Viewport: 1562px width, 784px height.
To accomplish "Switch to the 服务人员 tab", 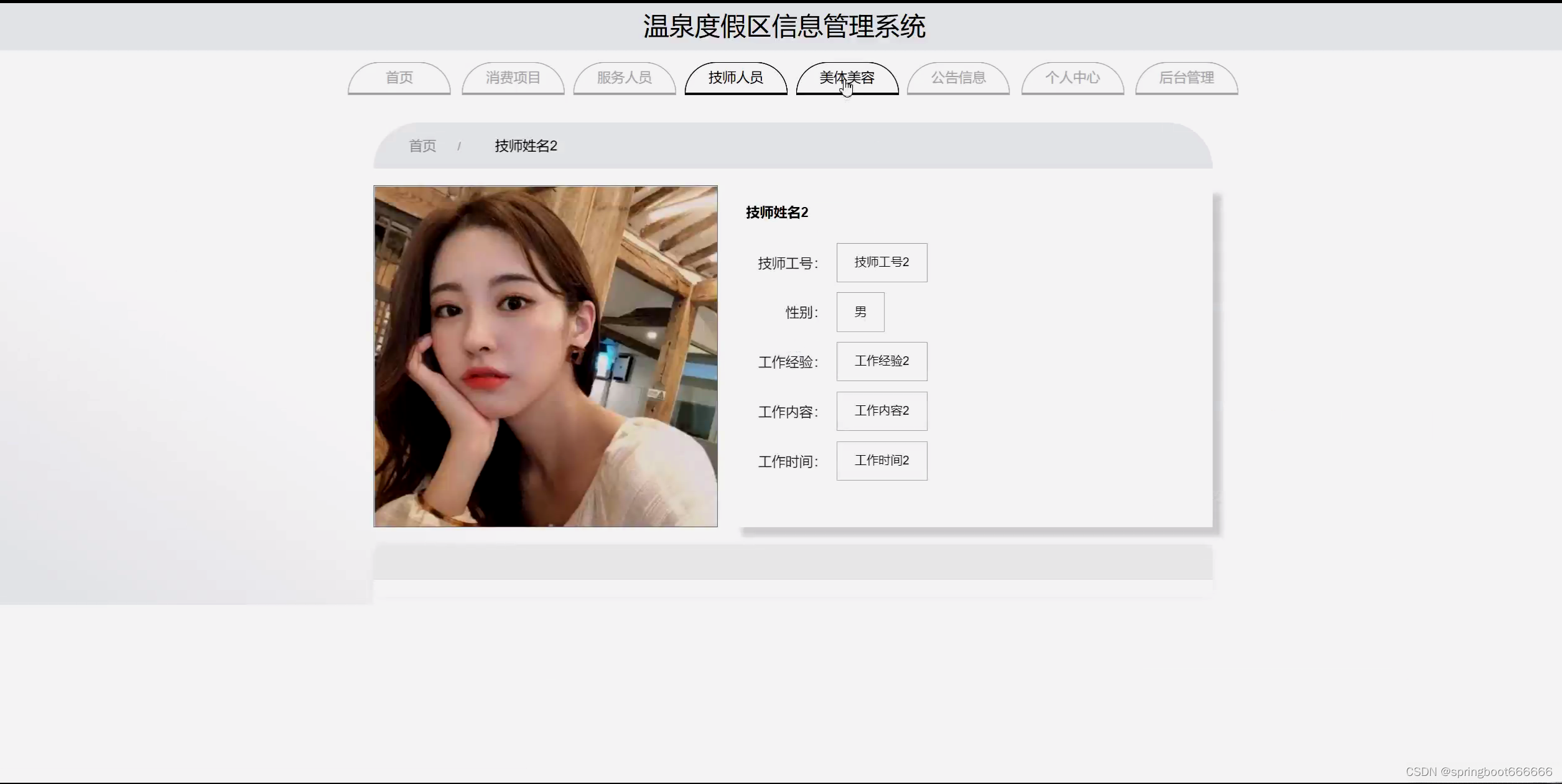I will [624, 78].
